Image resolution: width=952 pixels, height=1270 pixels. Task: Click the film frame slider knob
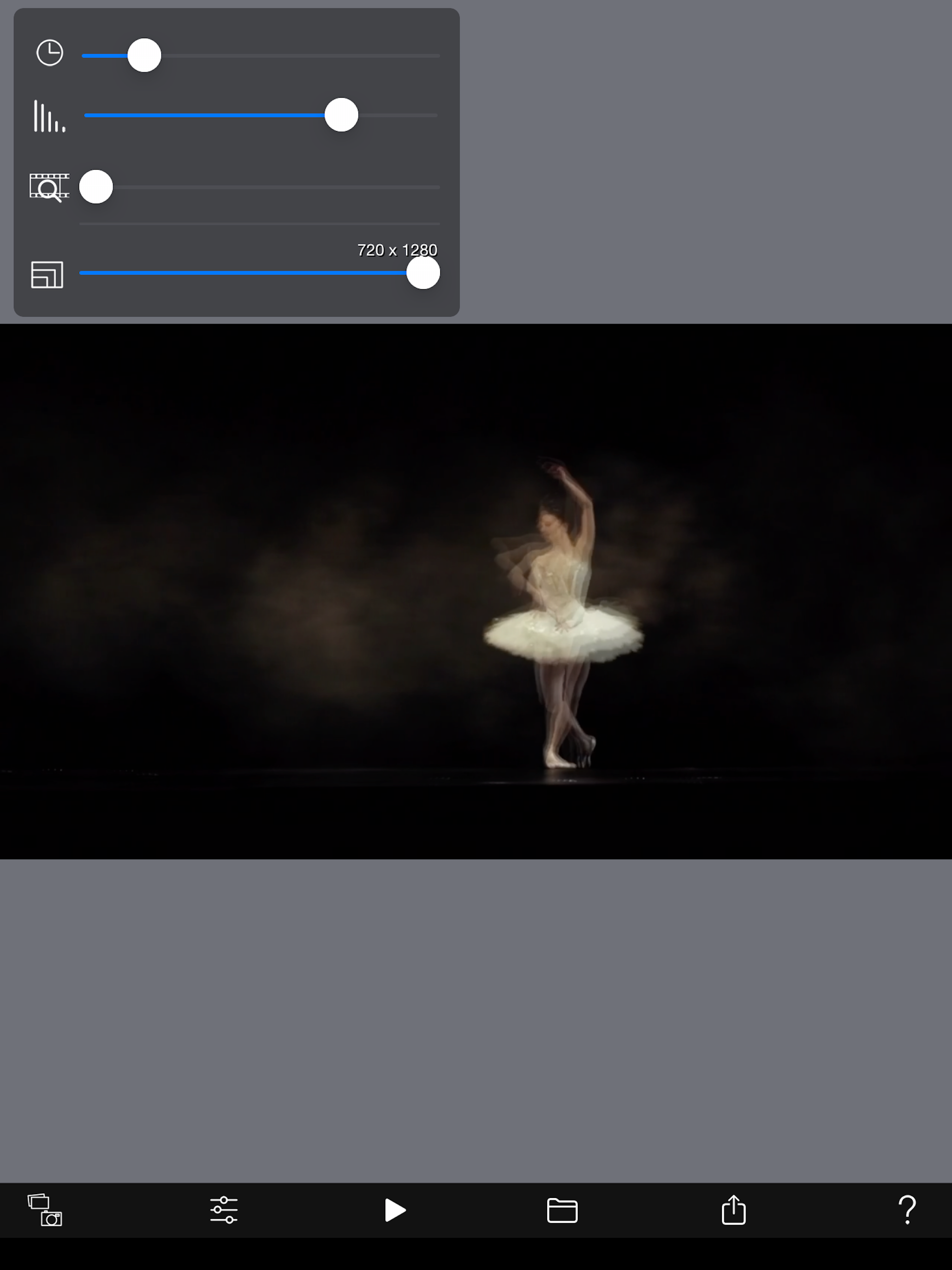point(96,186)
